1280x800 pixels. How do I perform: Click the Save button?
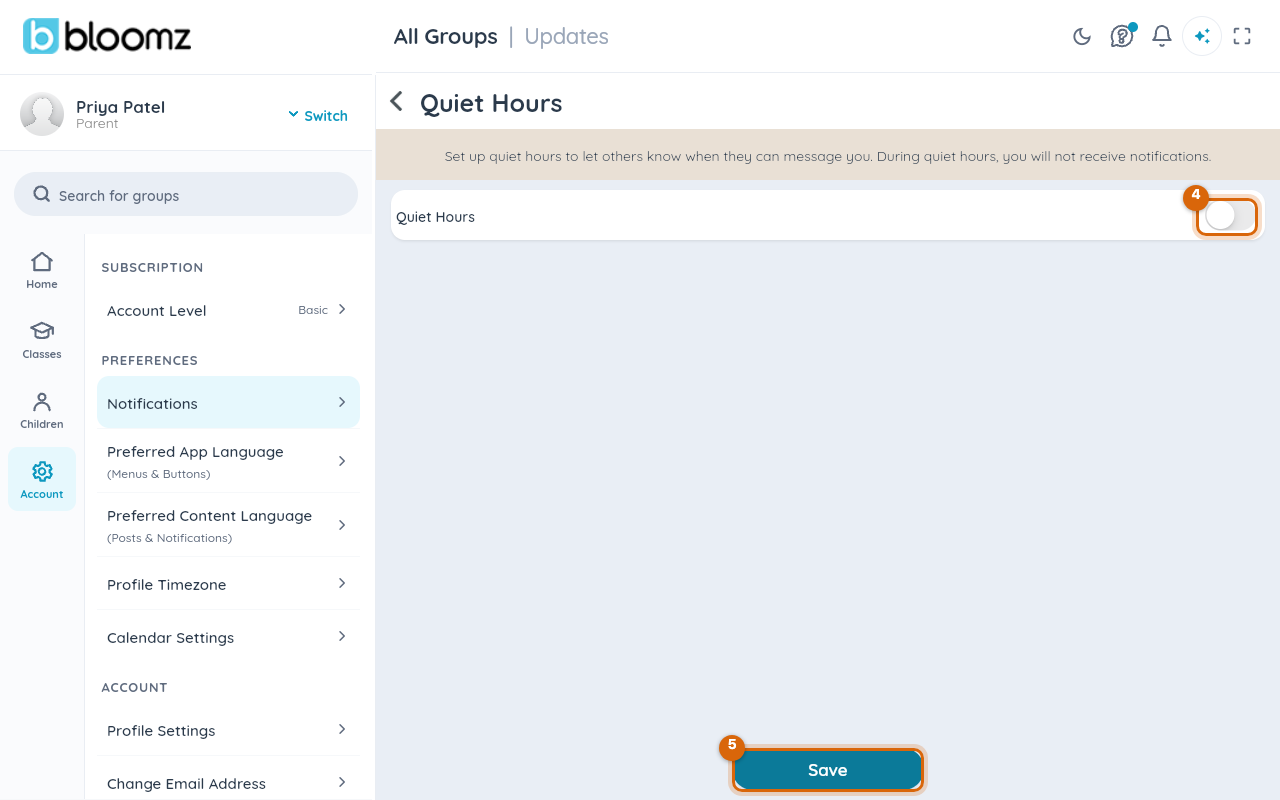[x=828, y=770]
